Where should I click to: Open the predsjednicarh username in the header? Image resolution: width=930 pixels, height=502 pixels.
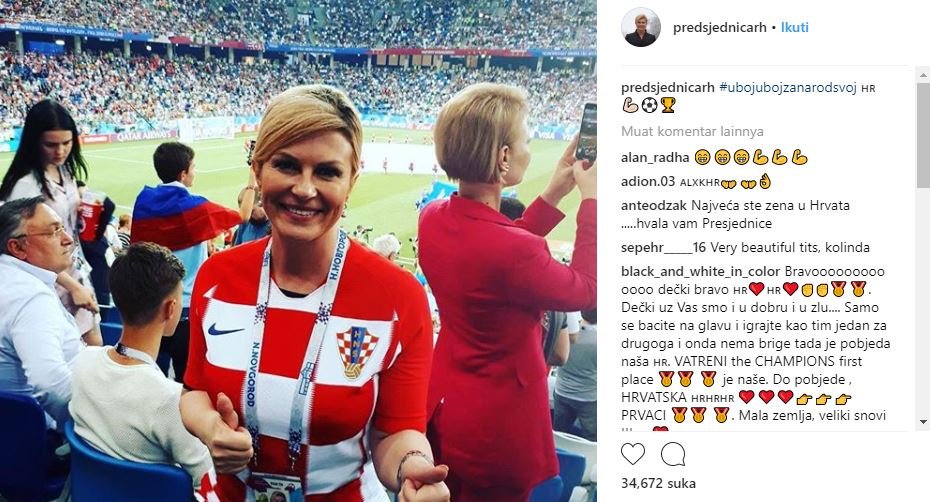pos(720,27)
